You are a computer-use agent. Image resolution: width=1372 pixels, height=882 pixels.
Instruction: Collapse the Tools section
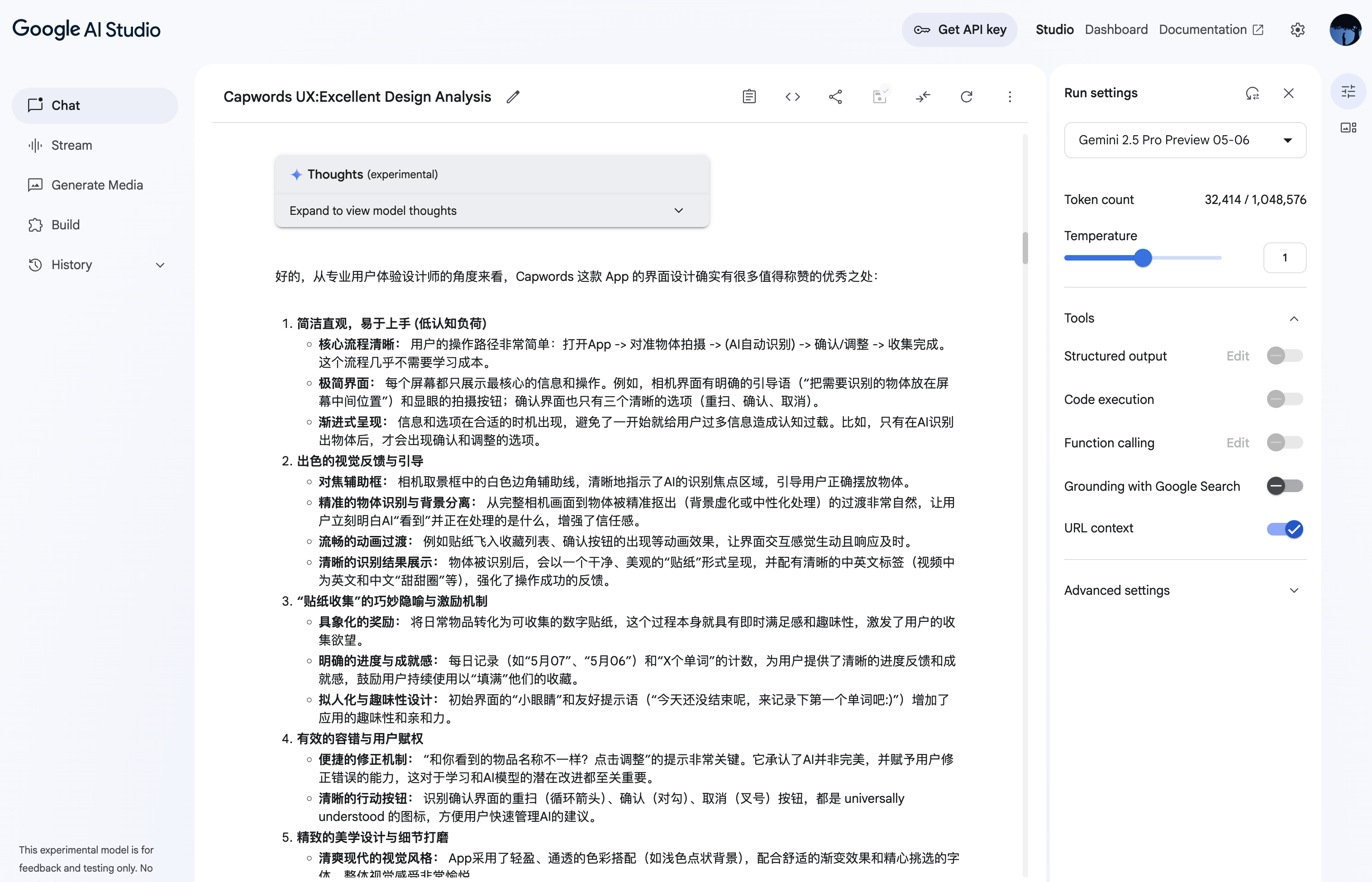(1294, 318)
